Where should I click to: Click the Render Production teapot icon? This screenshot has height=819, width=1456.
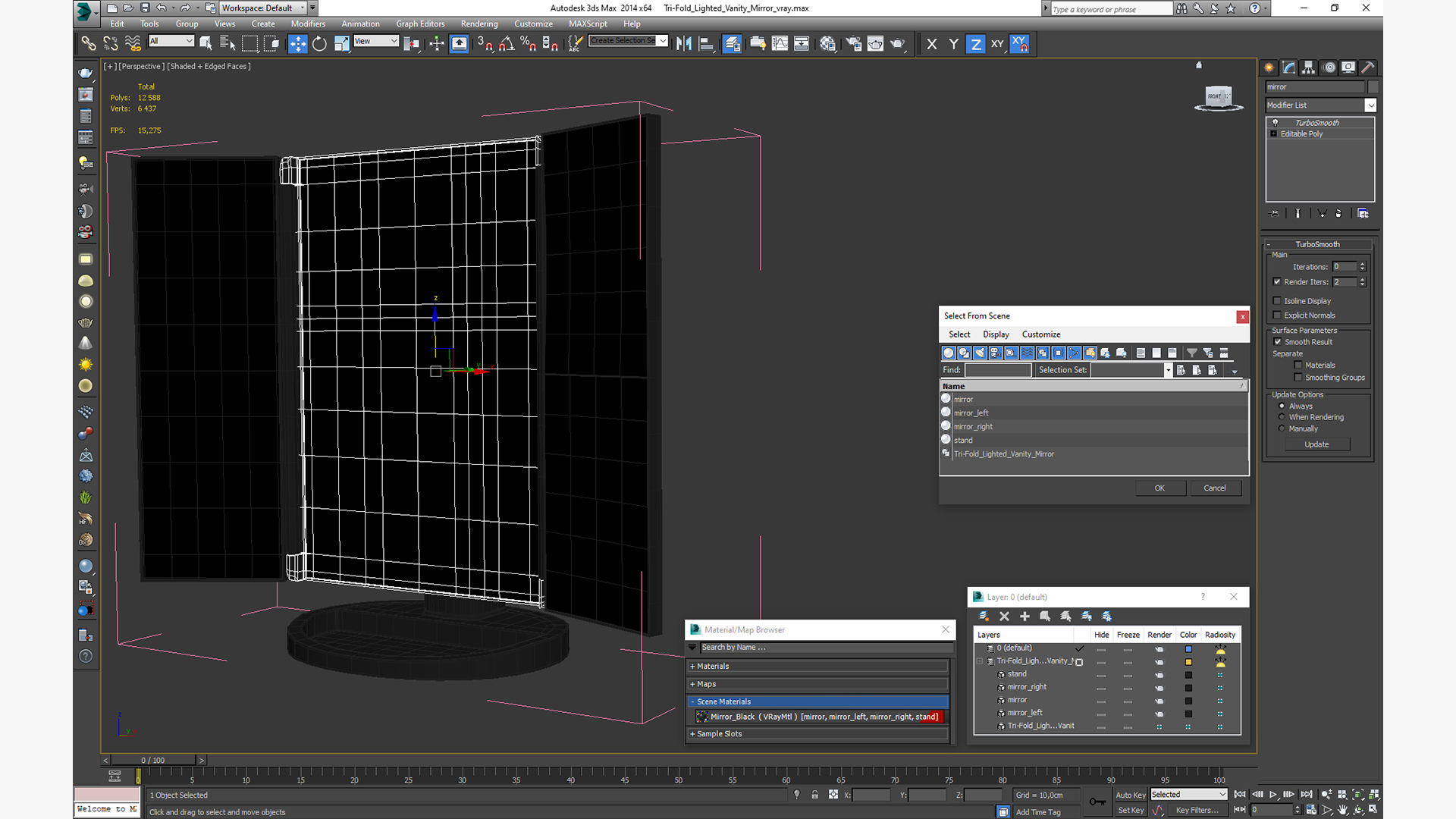[898, 44]
